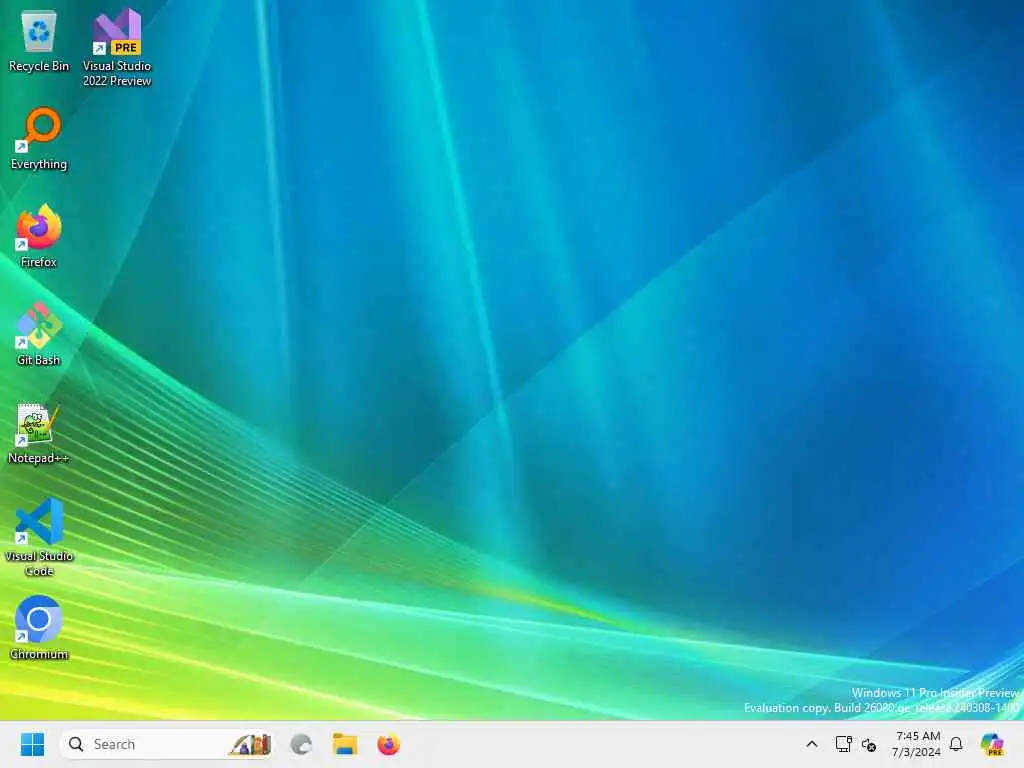Viewport: 1024px width, 768px height.
Task: Click the muted volume tray icon
Action: (869, 744)
